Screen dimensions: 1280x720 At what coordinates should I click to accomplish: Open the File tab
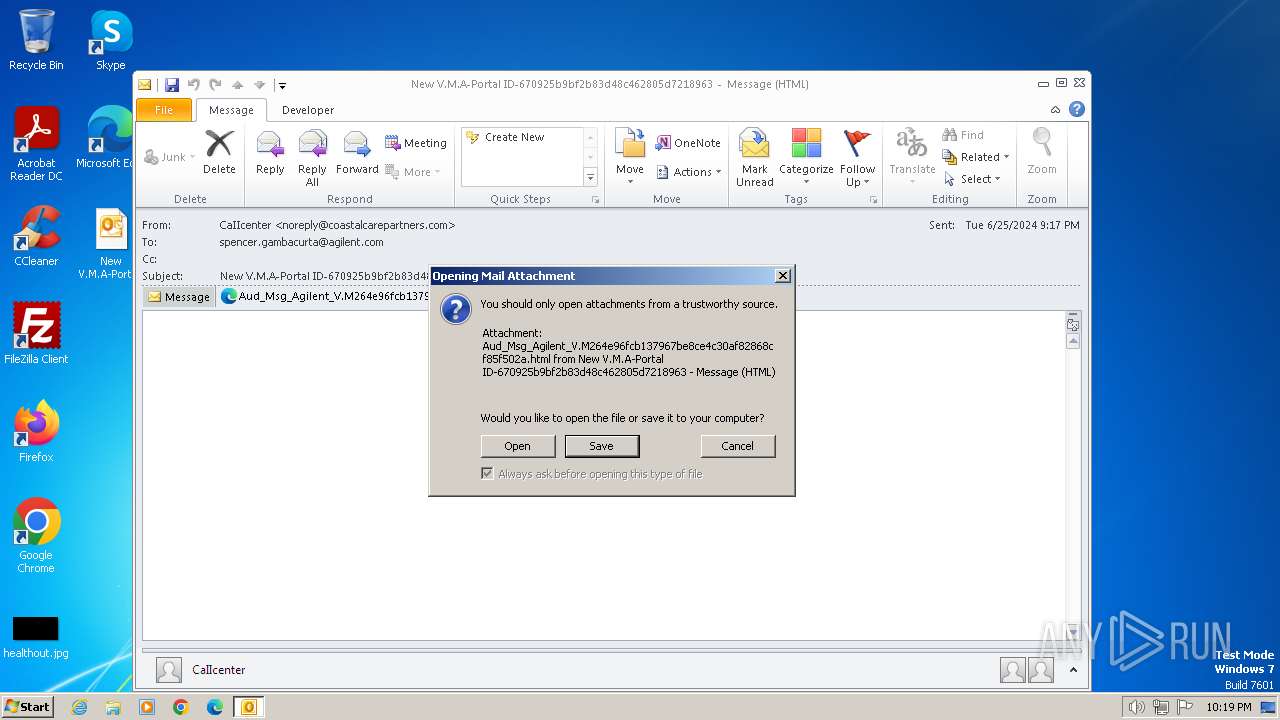tap(164, 110)
